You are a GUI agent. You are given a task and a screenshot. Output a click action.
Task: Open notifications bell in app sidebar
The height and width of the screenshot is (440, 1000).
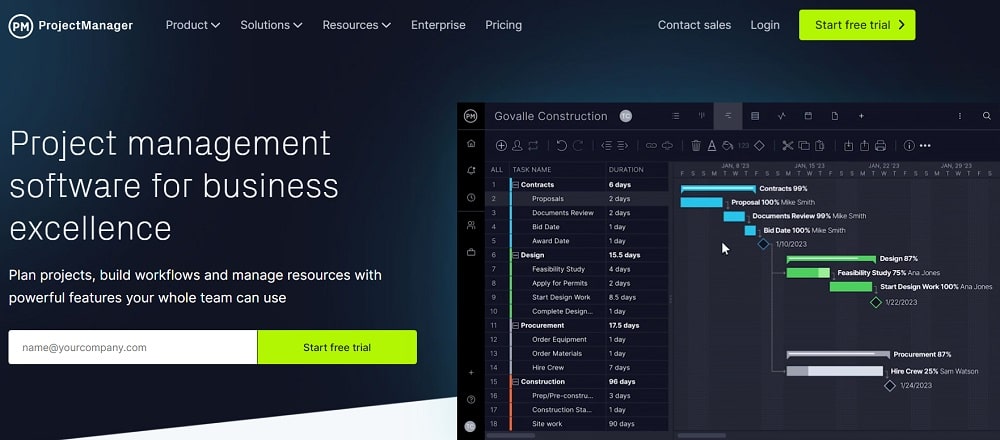(471, 170)
